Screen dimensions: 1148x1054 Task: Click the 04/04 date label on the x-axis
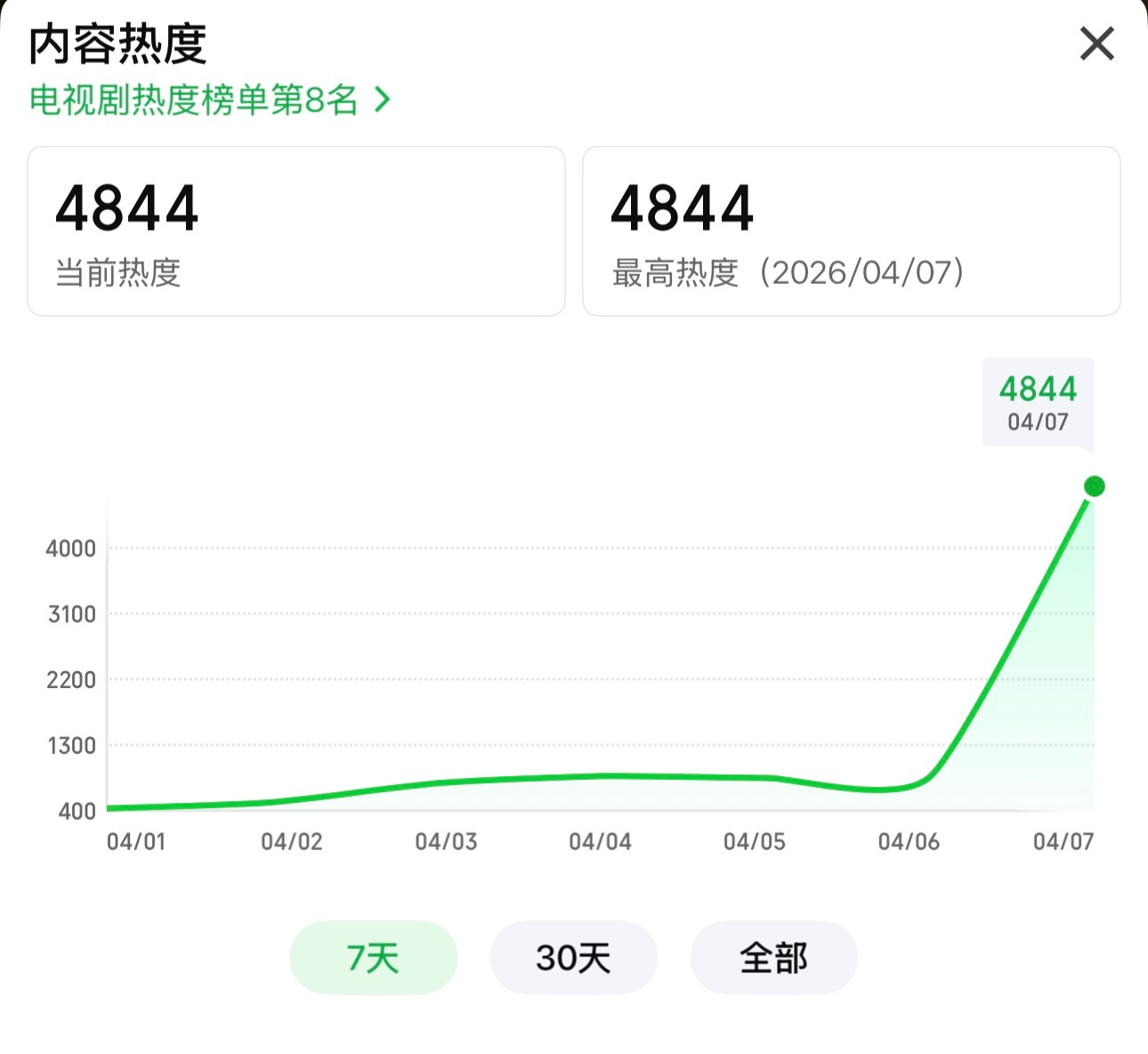[601, 842]
